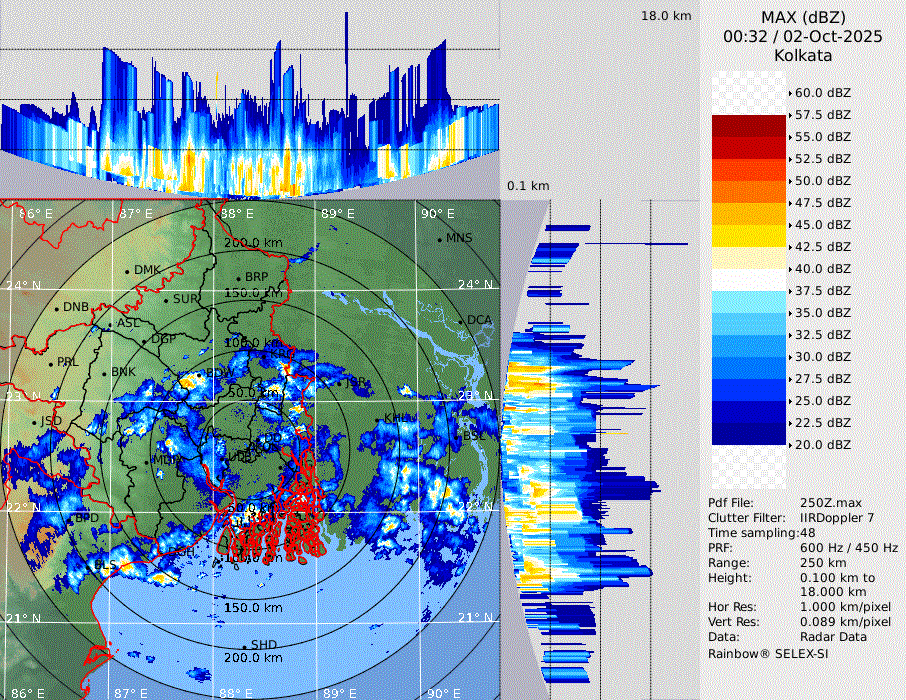Select the BNK station marker
The image size is (906, 700).
pos(104,372)
